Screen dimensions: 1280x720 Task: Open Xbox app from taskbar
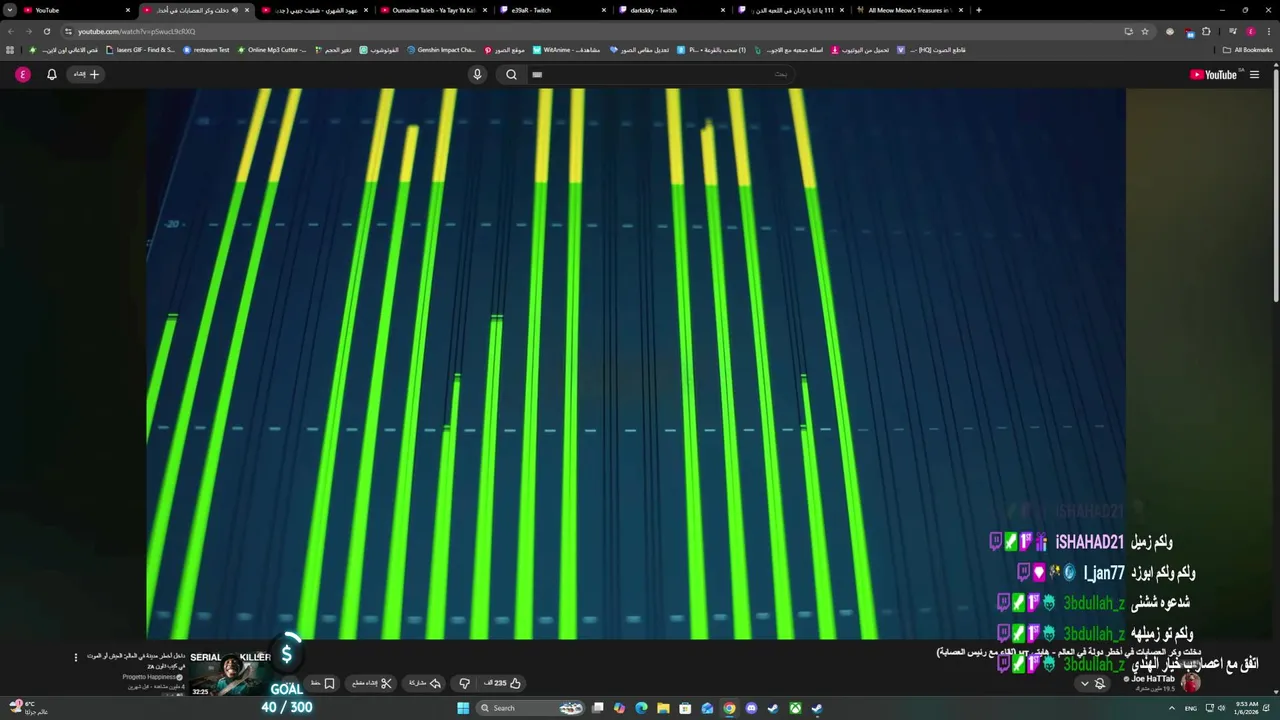pos(795,708)
